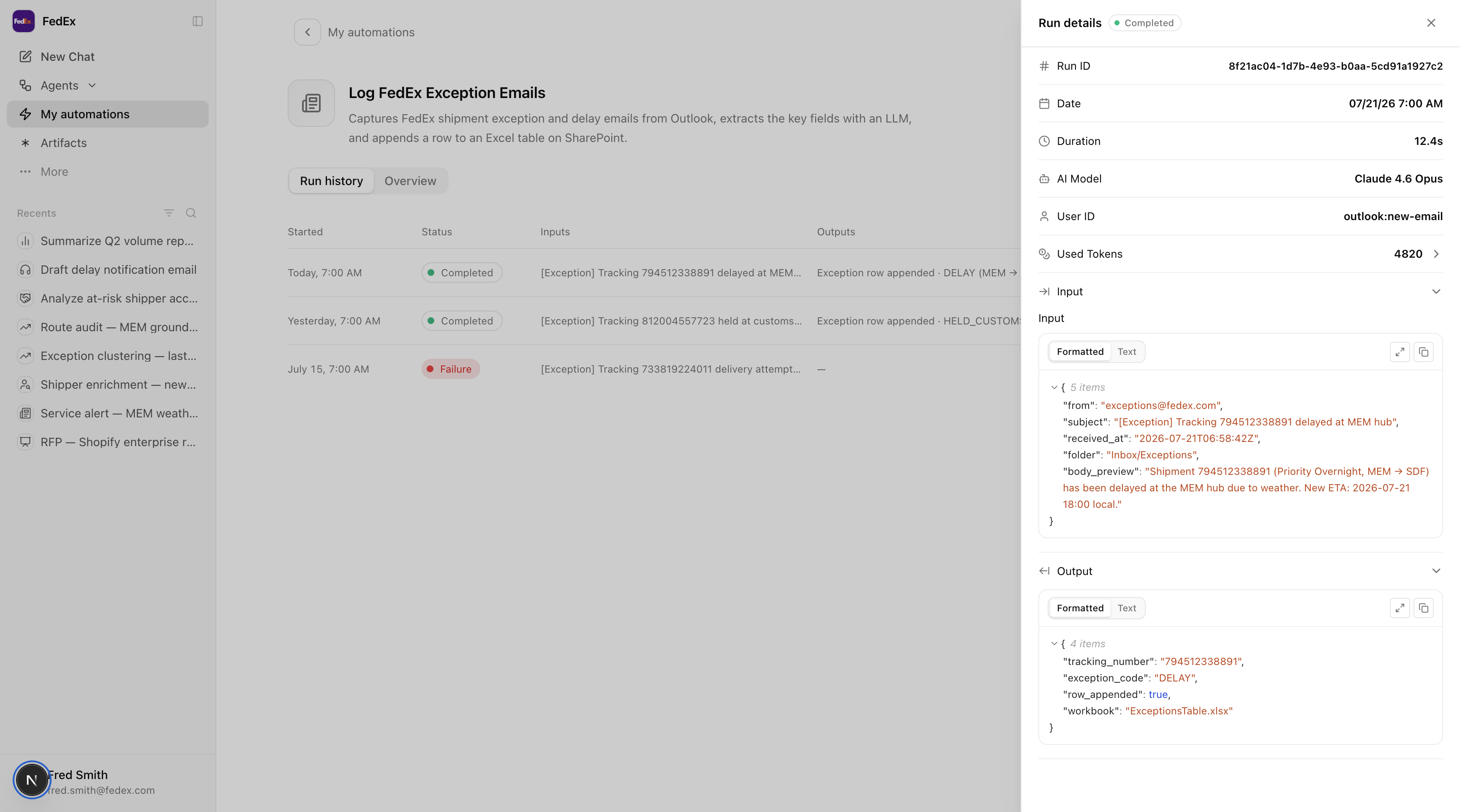Search the Recents list
This screenshot has height=812, width=1460.
coord(191,213)
